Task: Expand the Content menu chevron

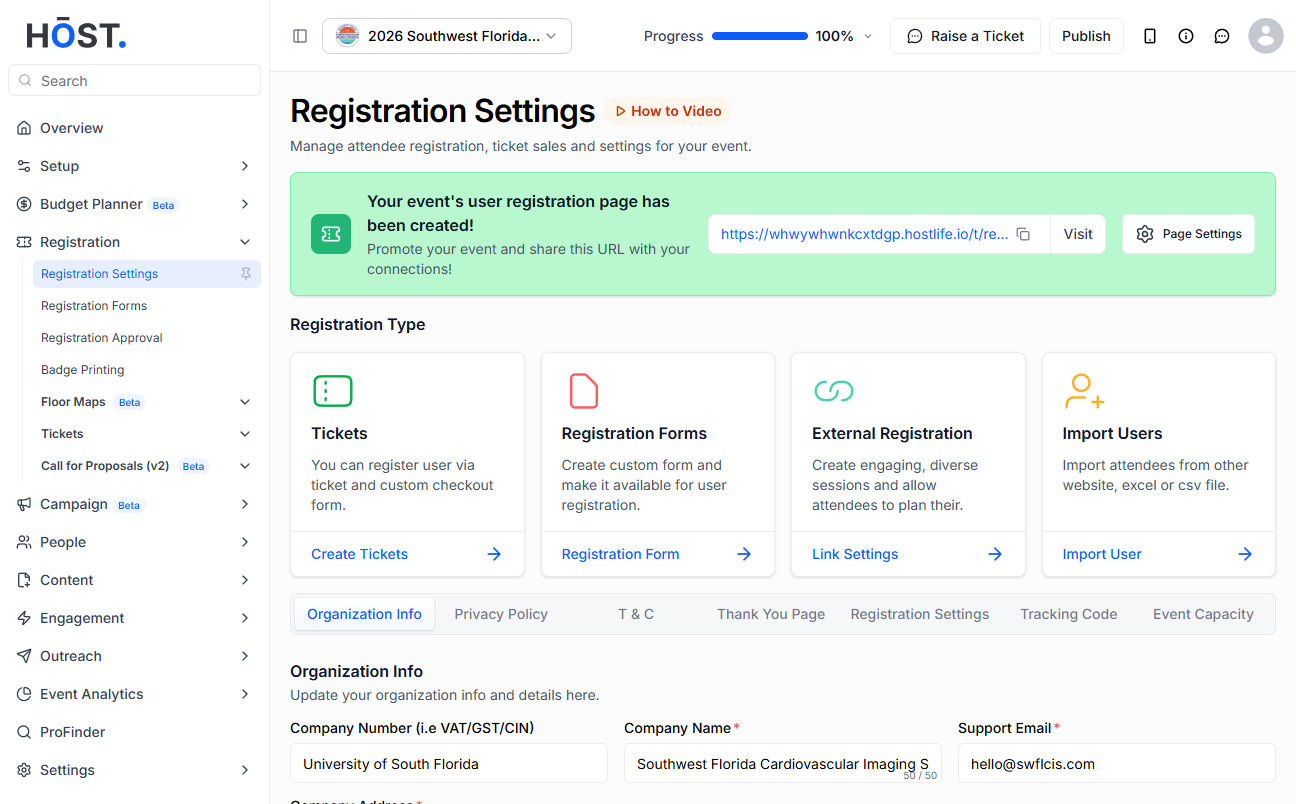Action: click(x=245, y=580)
